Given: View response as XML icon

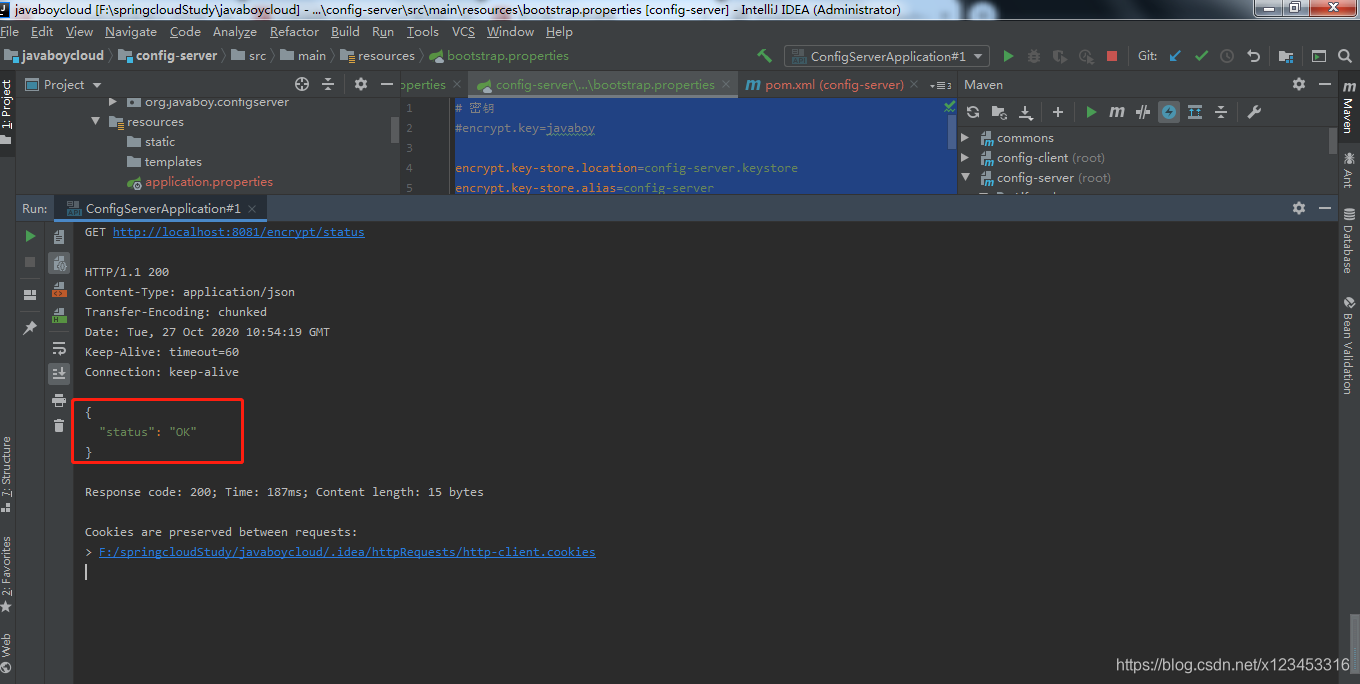Looking at the screenshot, I should coord(59,290).
